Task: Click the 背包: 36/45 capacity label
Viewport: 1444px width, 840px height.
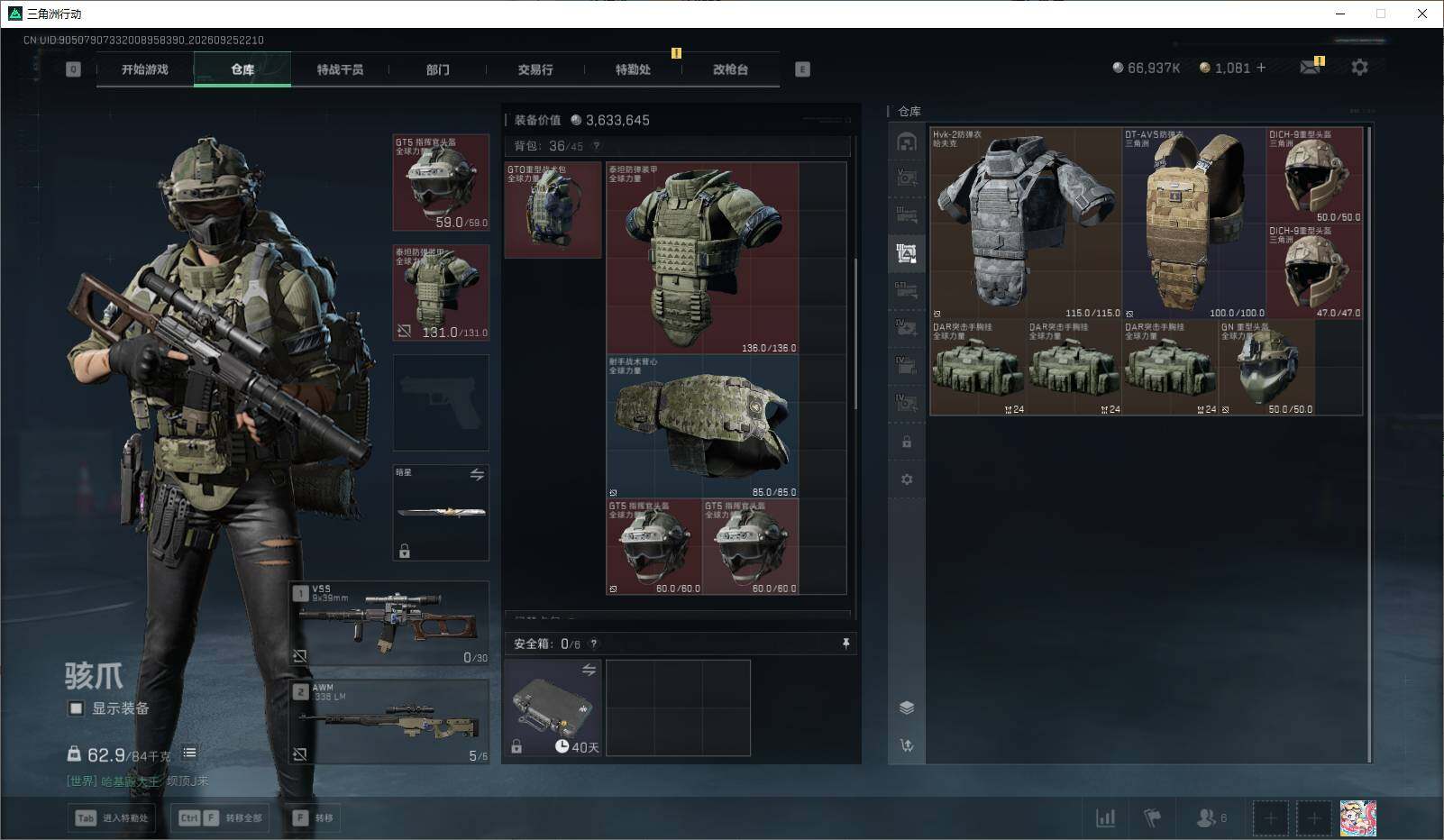Action: (548, 146)
